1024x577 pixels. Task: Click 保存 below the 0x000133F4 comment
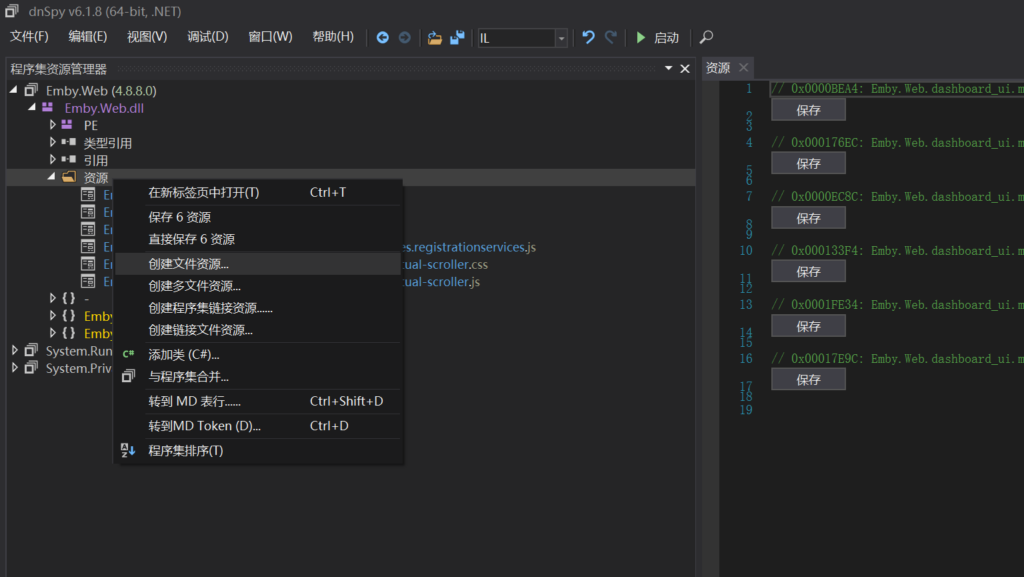[x=808, y=271]
